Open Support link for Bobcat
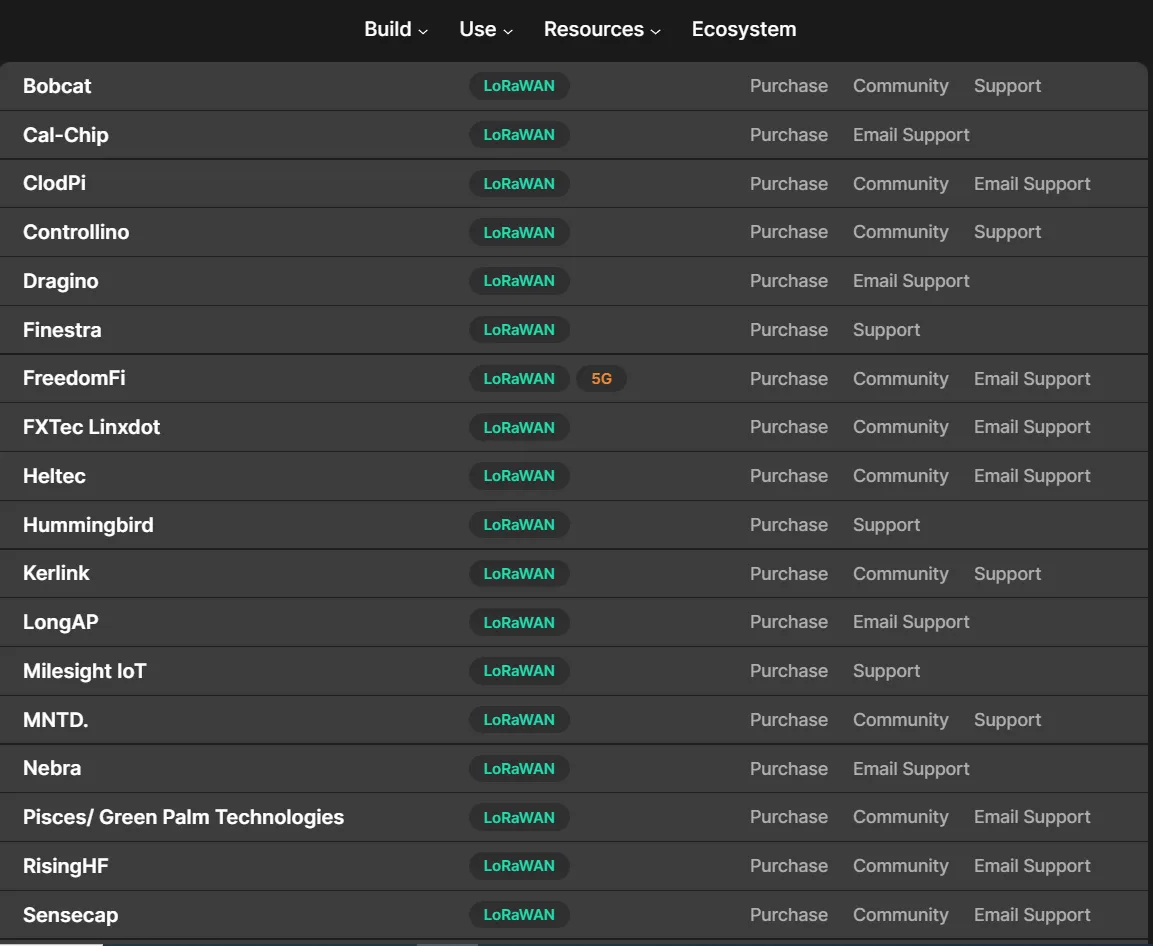The image size is (1153, 946). [x=1007, y=86]
